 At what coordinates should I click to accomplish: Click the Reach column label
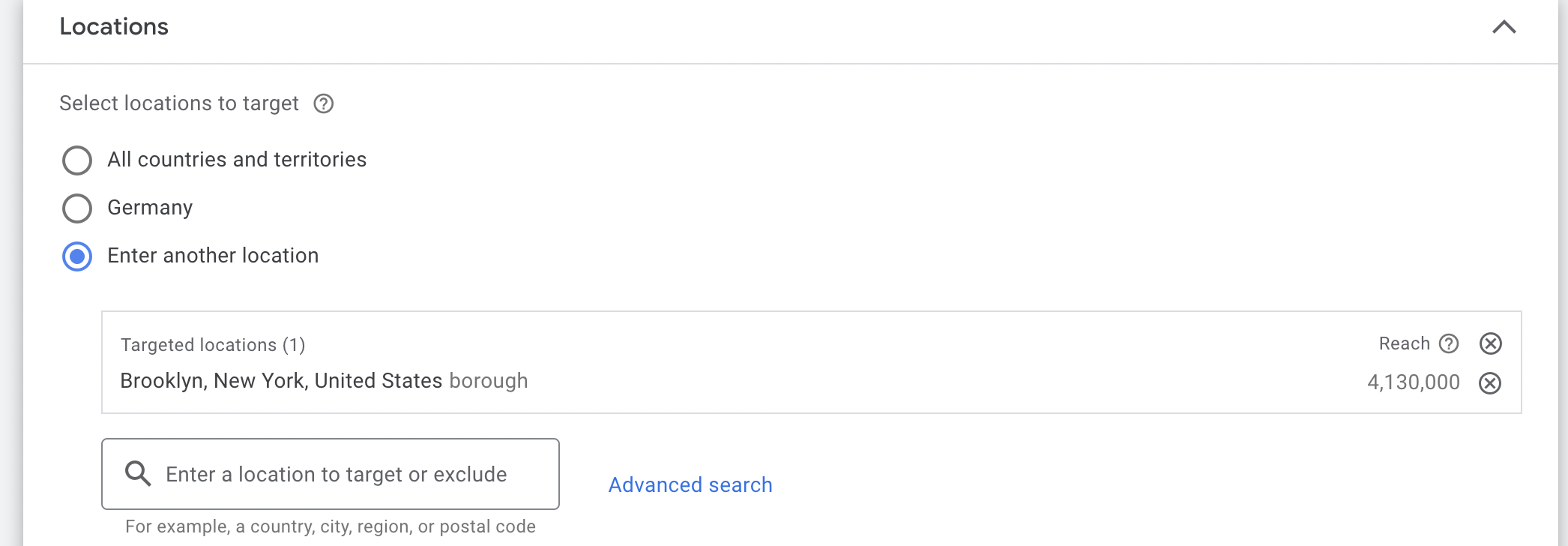pyautogui.click(x=1405, y=343)
